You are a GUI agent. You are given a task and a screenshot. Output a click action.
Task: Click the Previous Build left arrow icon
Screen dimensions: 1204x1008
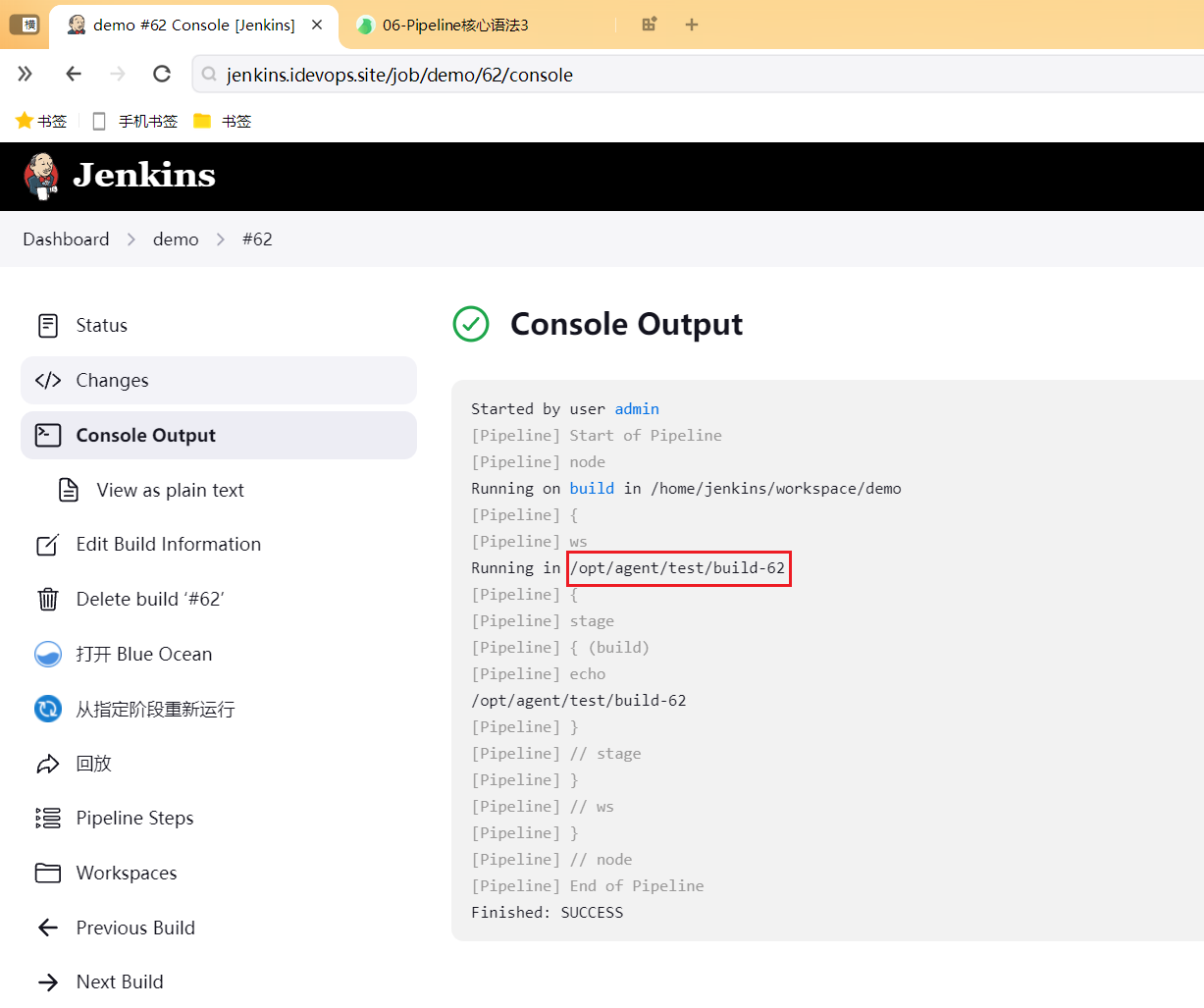[x=48, y=928]
